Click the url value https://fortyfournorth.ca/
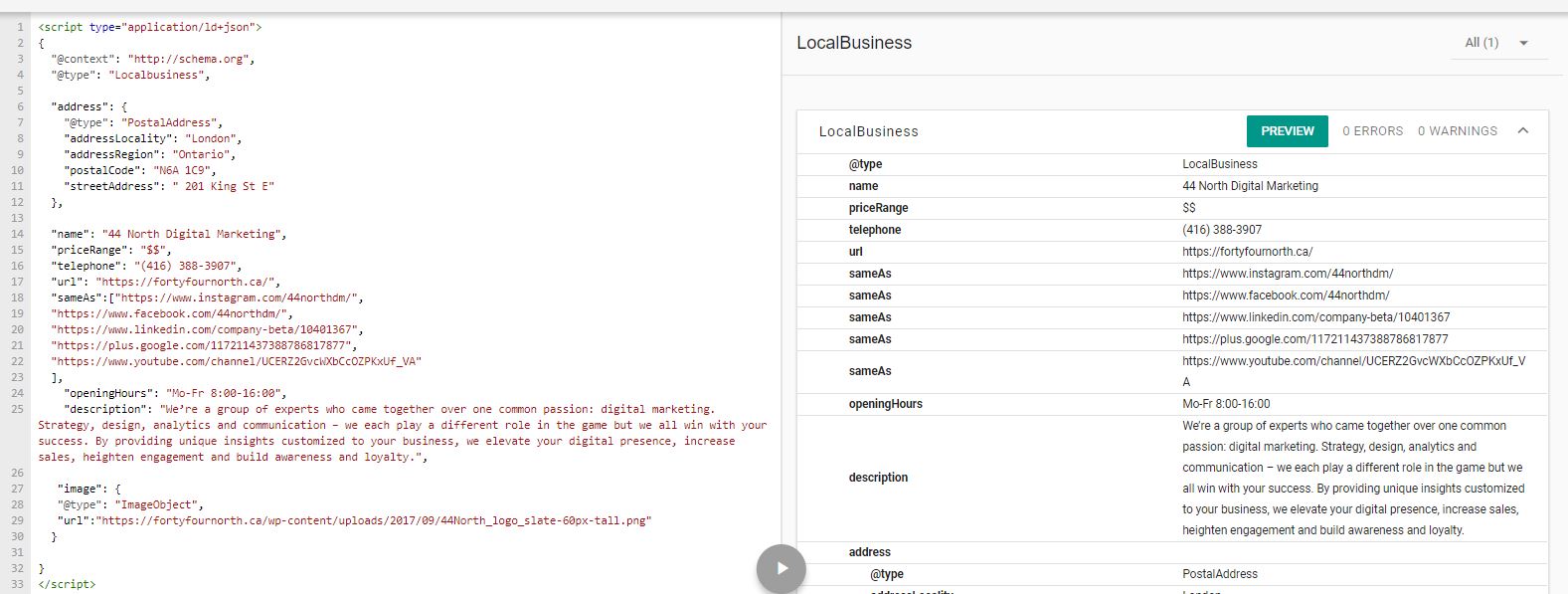This screenshot has height=594, width=1568. 1247,252
